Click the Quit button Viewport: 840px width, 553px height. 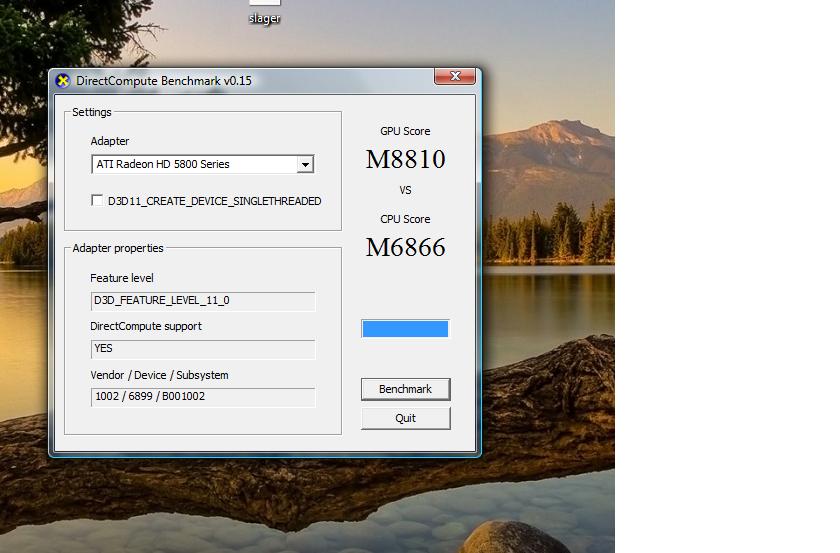406,418
